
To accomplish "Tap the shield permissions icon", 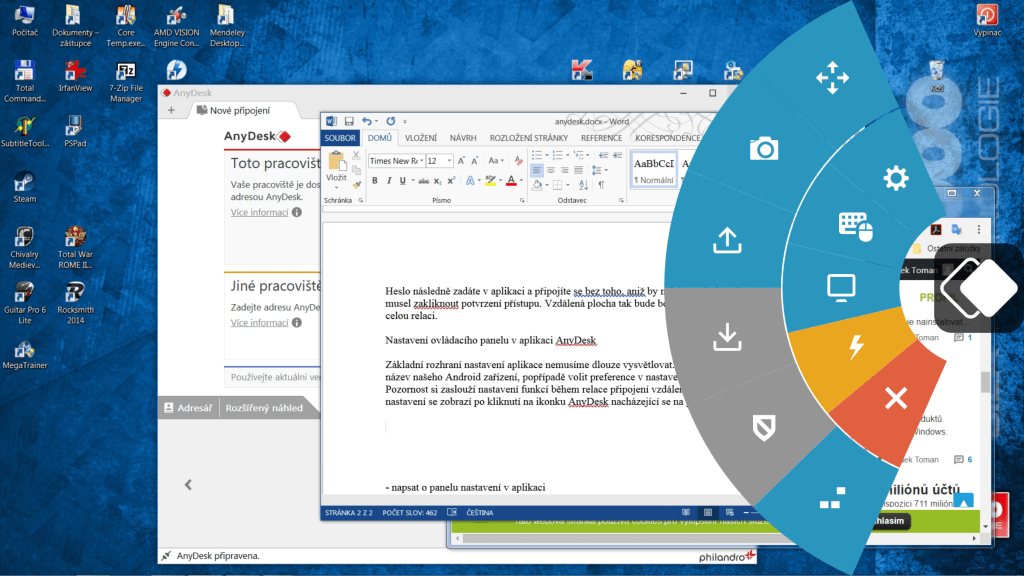I will pyautogui.click(x=763, y=428).
